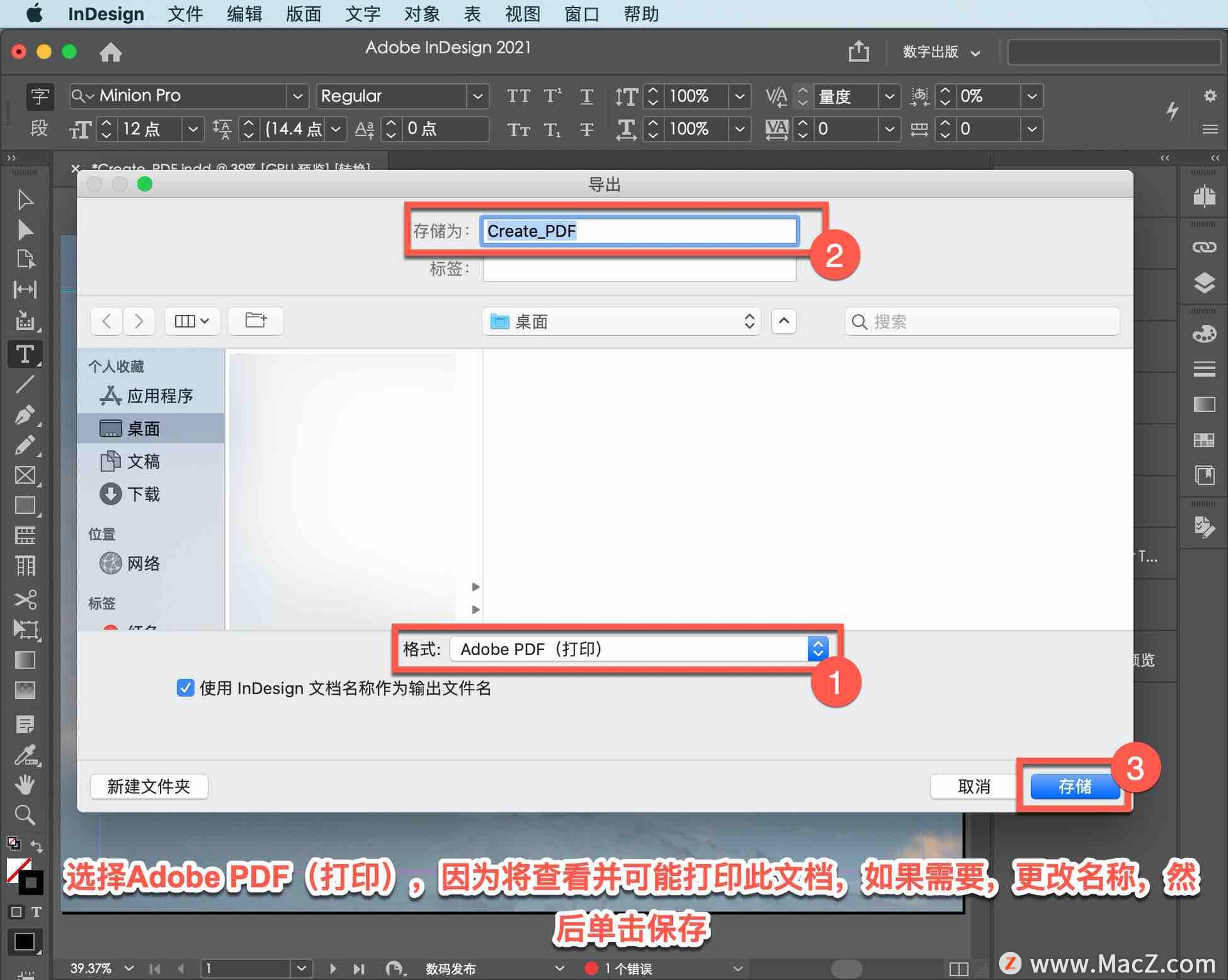This screenshot has height=980, width=1228.
Task: Select the Direct Selection tool
Action: pos(25,230)
